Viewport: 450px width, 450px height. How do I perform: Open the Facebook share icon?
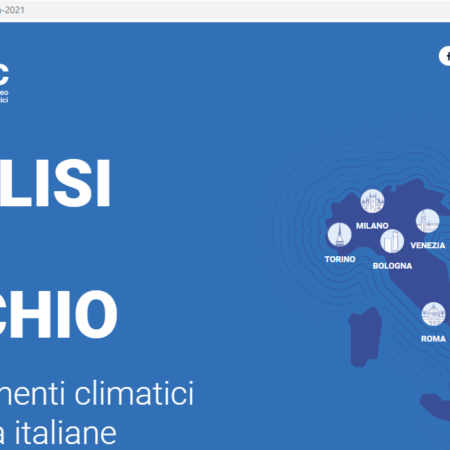(x=445, y=56)
